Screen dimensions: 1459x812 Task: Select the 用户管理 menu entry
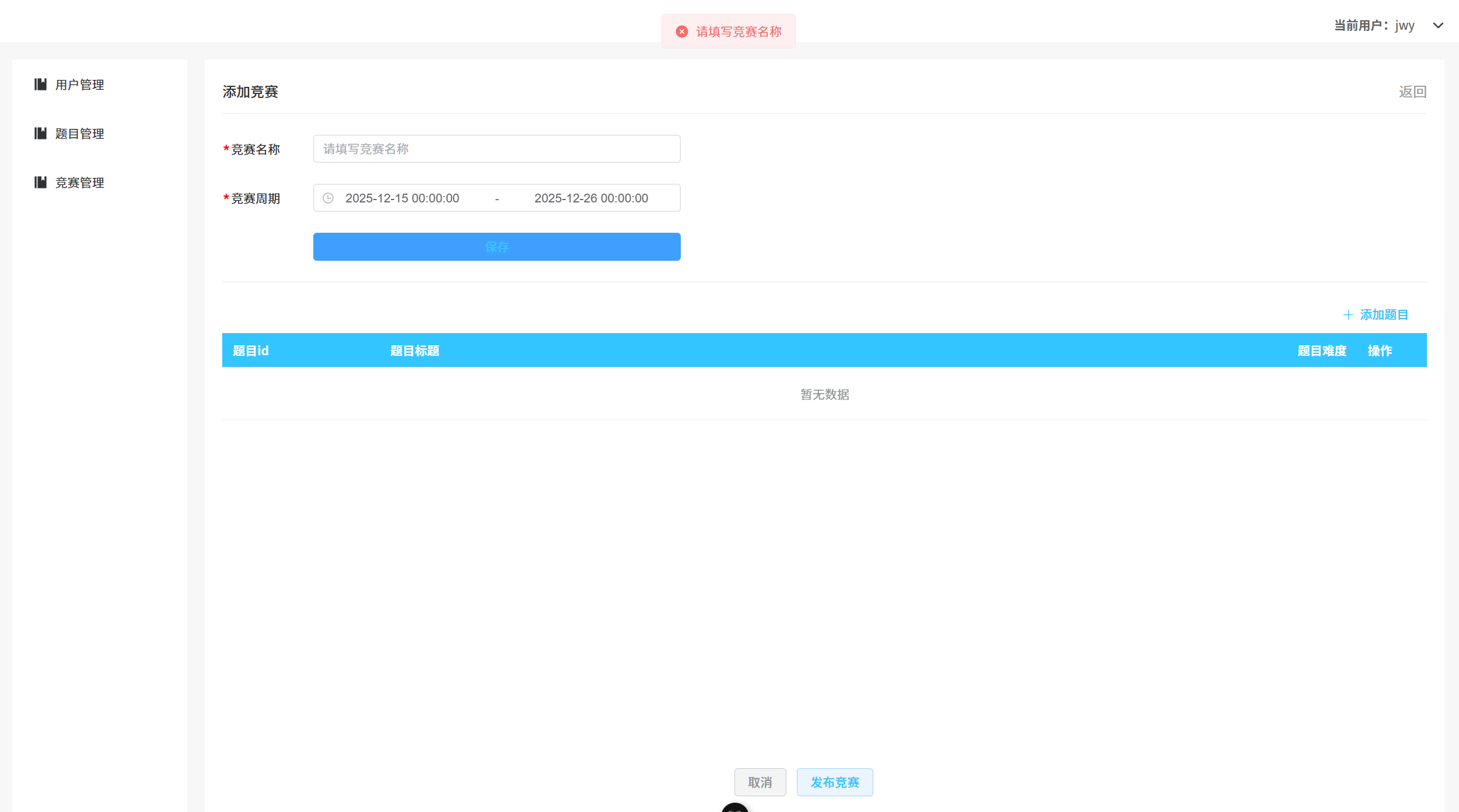(x=79, y=85)
